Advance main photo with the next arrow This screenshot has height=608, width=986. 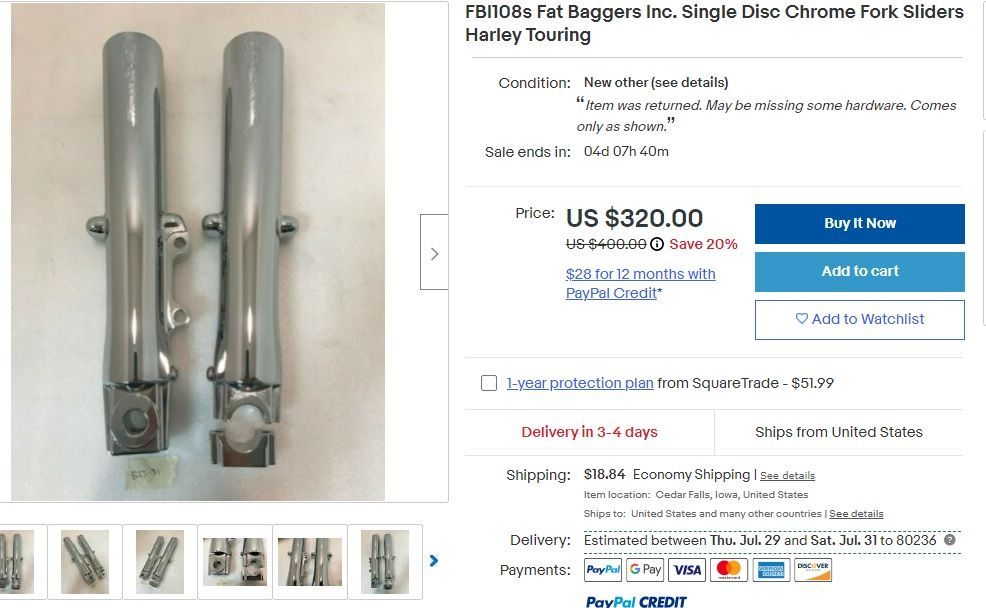(x=434, y=253)
